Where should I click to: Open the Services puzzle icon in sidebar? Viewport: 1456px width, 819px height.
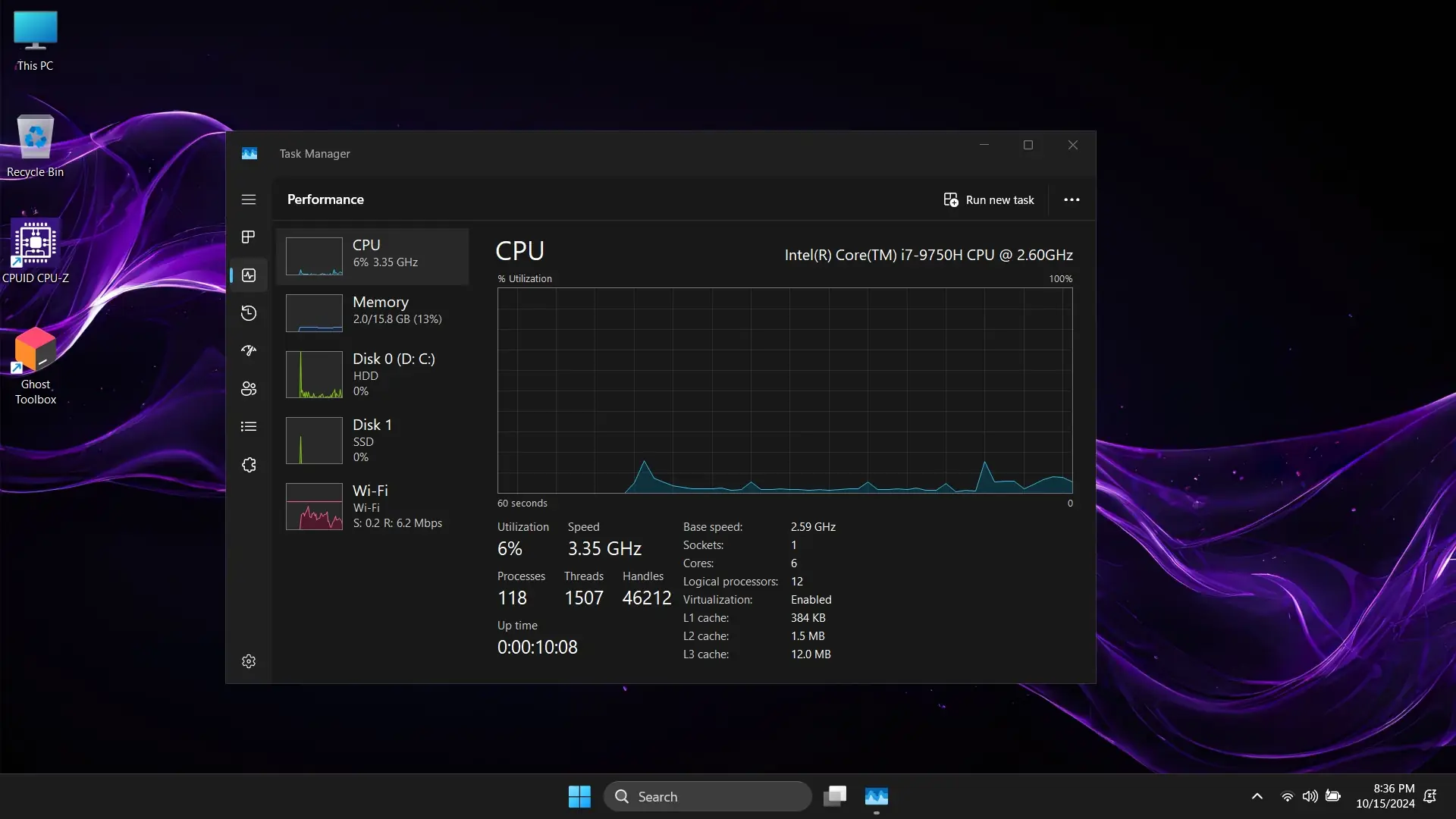point(249,465)
